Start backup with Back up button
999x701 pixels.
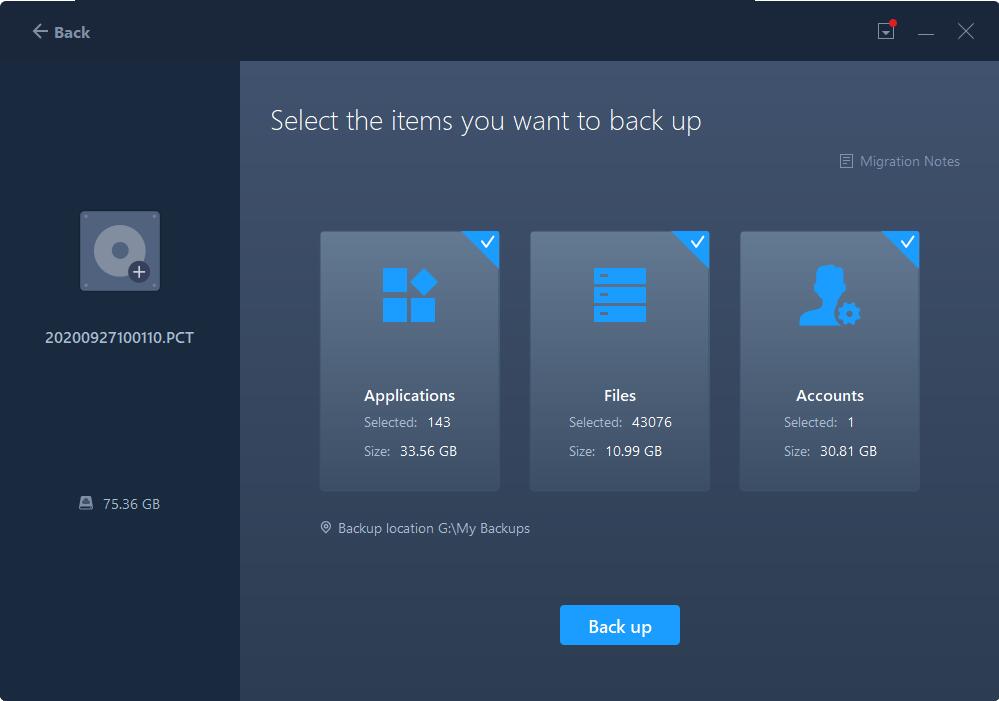click(619, 625)
